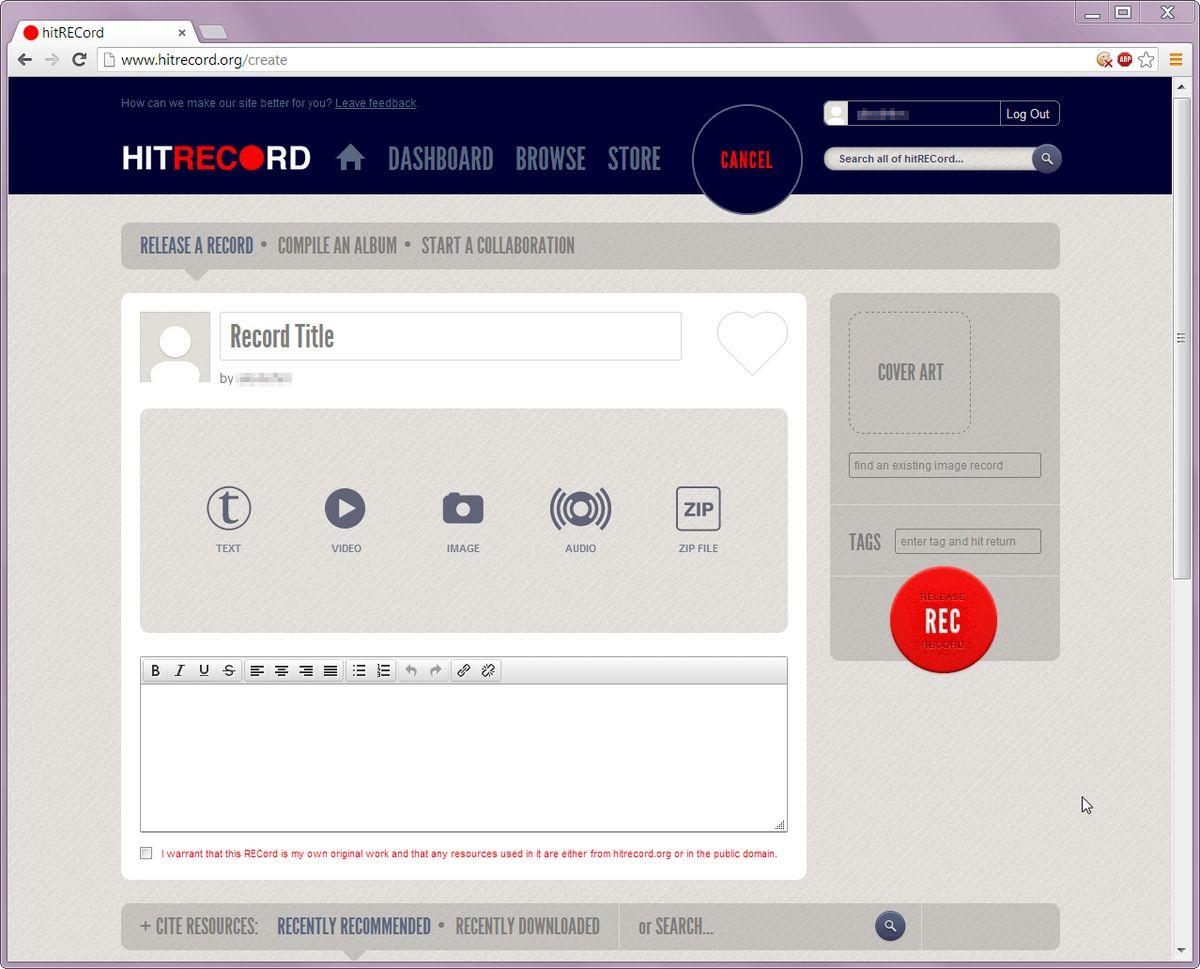Align text right in the editor
Viewport: 1200px width, 969px height.
[x=306, y=670]
